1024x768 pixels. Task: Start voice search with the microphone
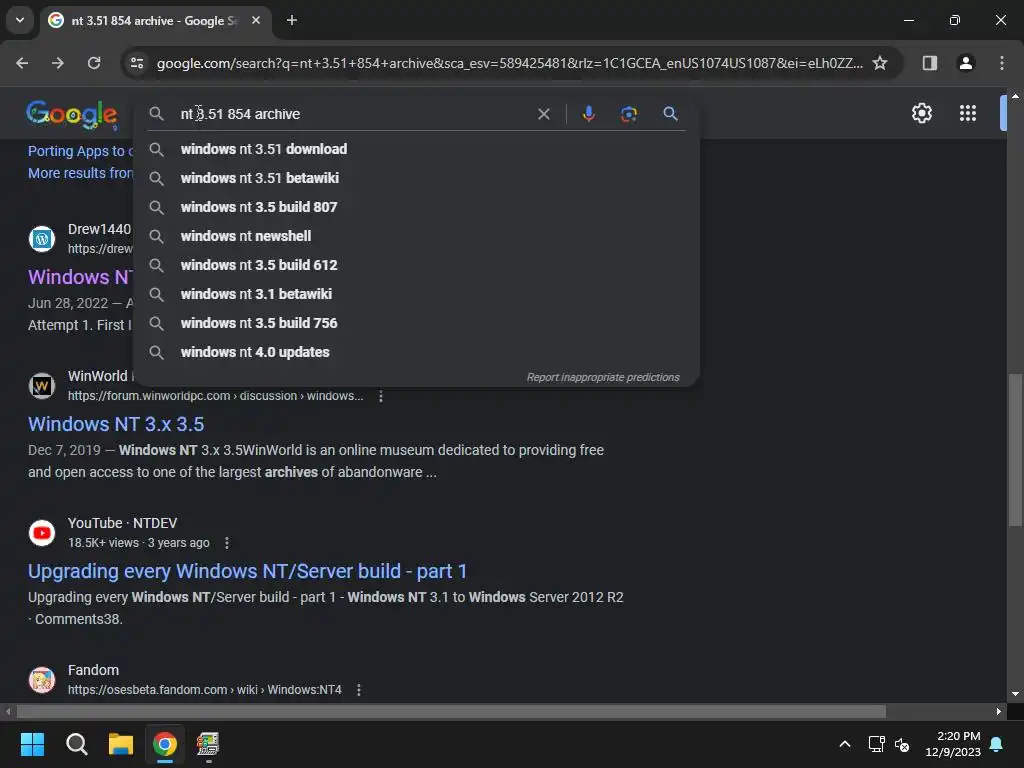point(588,114)
